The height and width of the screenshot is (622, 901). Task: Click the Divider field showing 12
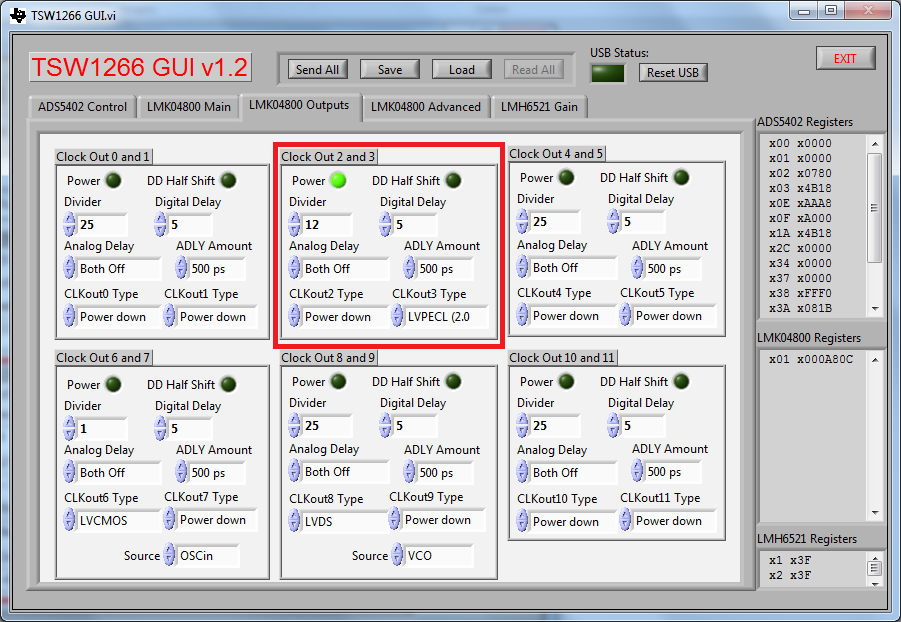click(x=327, y=224)
